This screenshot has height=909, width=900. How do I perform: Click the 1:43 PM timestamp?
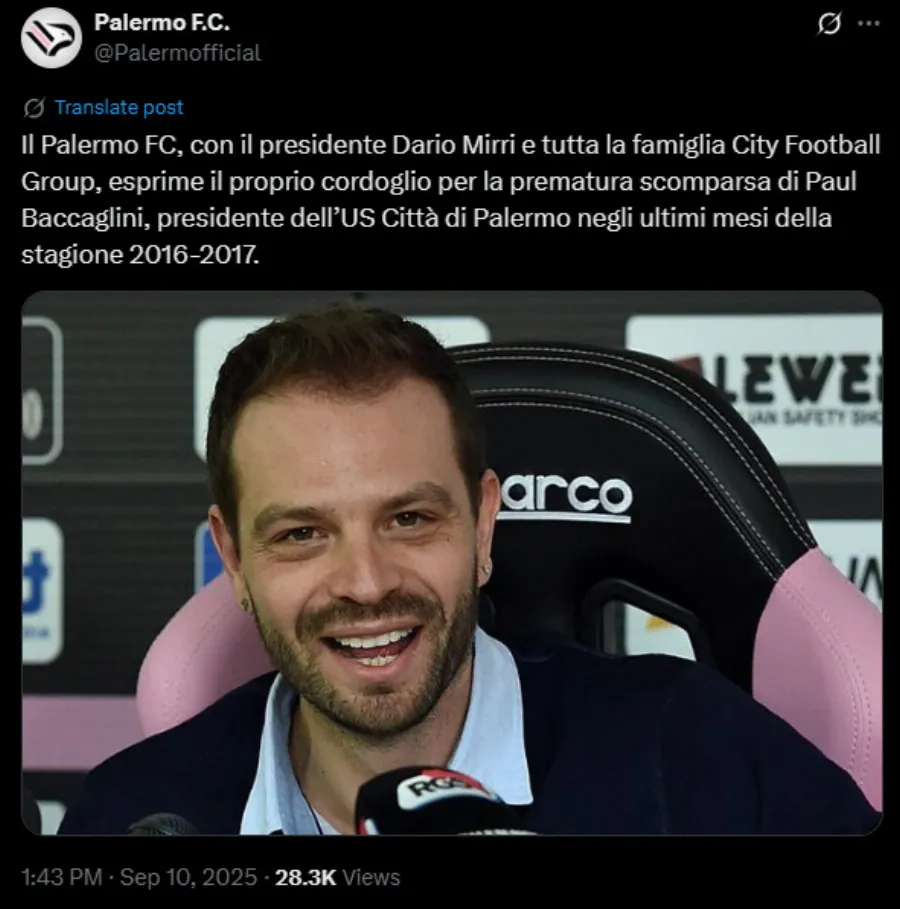[62, 877]
